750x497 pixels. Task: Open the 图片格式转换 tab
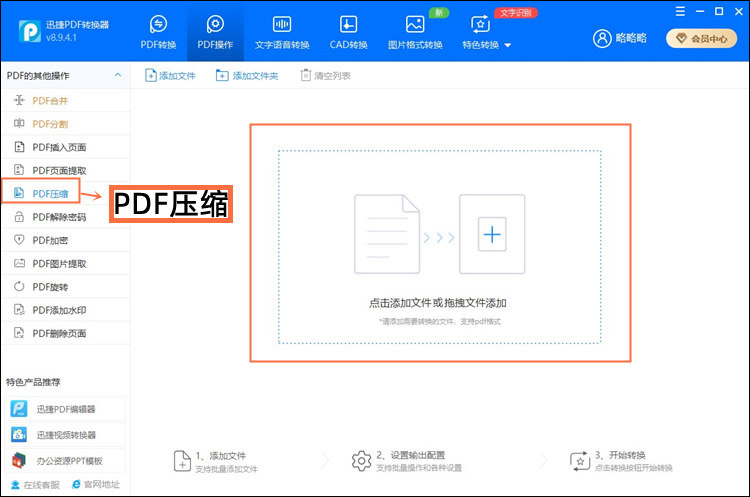coord(415,33)
